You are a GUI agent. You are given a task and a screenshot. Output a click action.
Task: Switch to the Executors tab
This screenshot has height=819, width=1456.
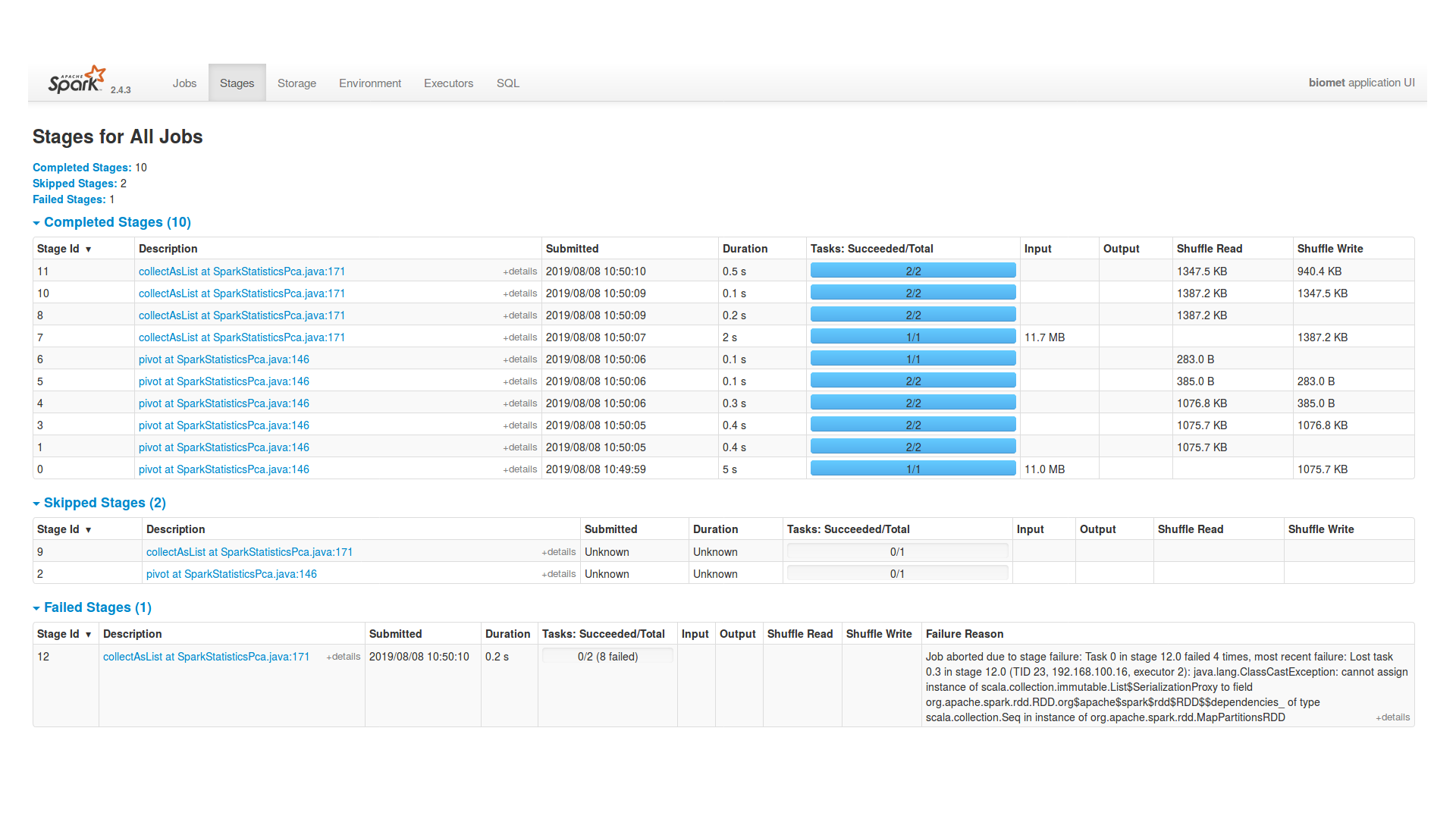click(448, 83)
